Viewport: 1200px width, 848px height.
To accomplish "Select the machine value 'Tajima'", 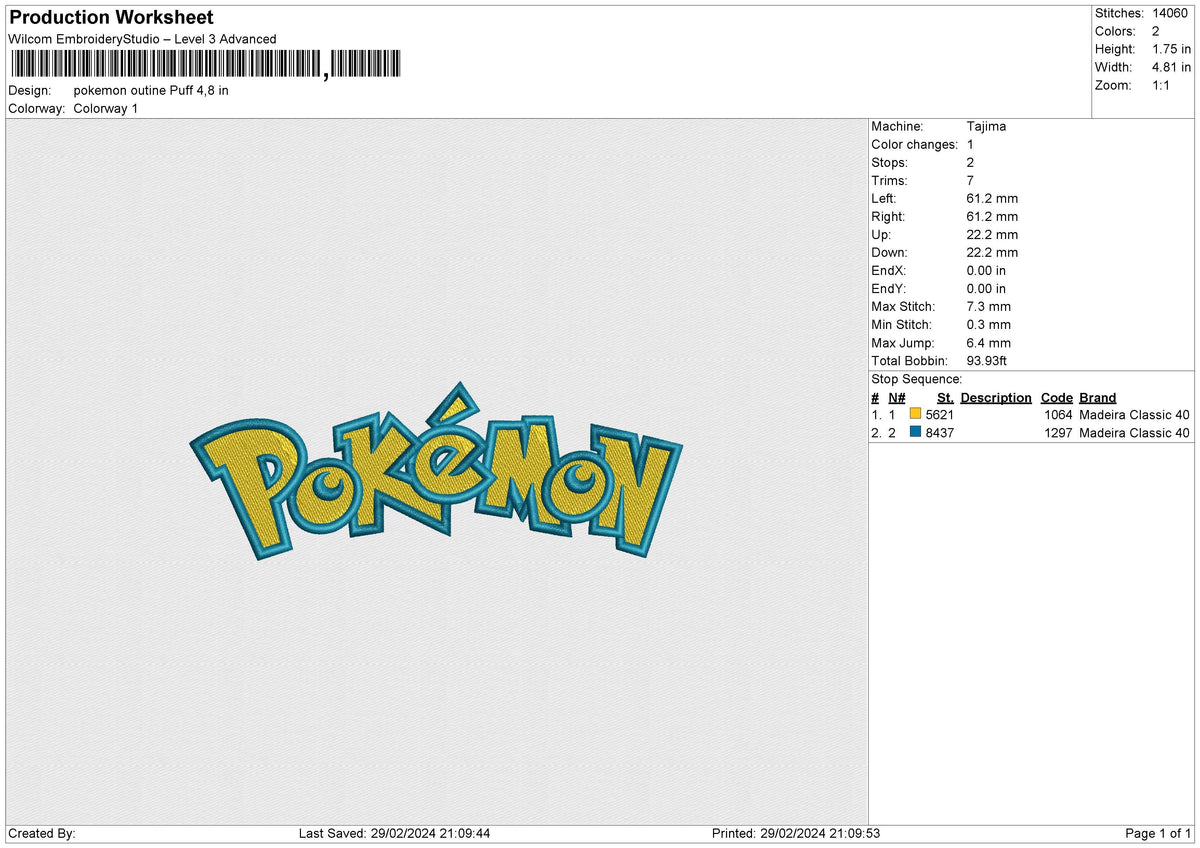I will (x=987, y=126).
